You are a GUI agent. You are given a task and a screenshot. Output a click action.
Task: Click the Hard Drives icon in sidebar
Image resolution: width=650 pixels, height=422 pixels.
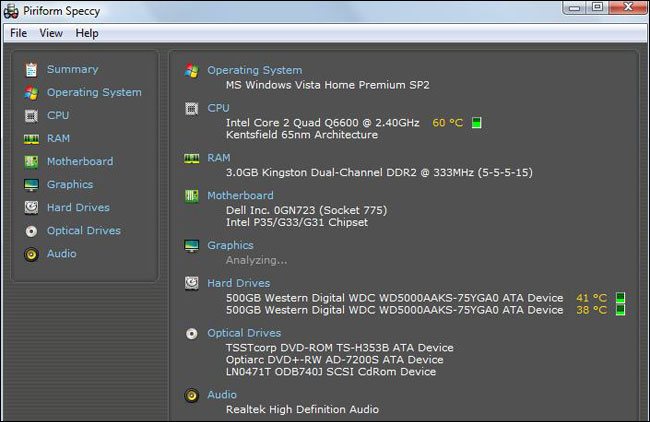(31, 208)
